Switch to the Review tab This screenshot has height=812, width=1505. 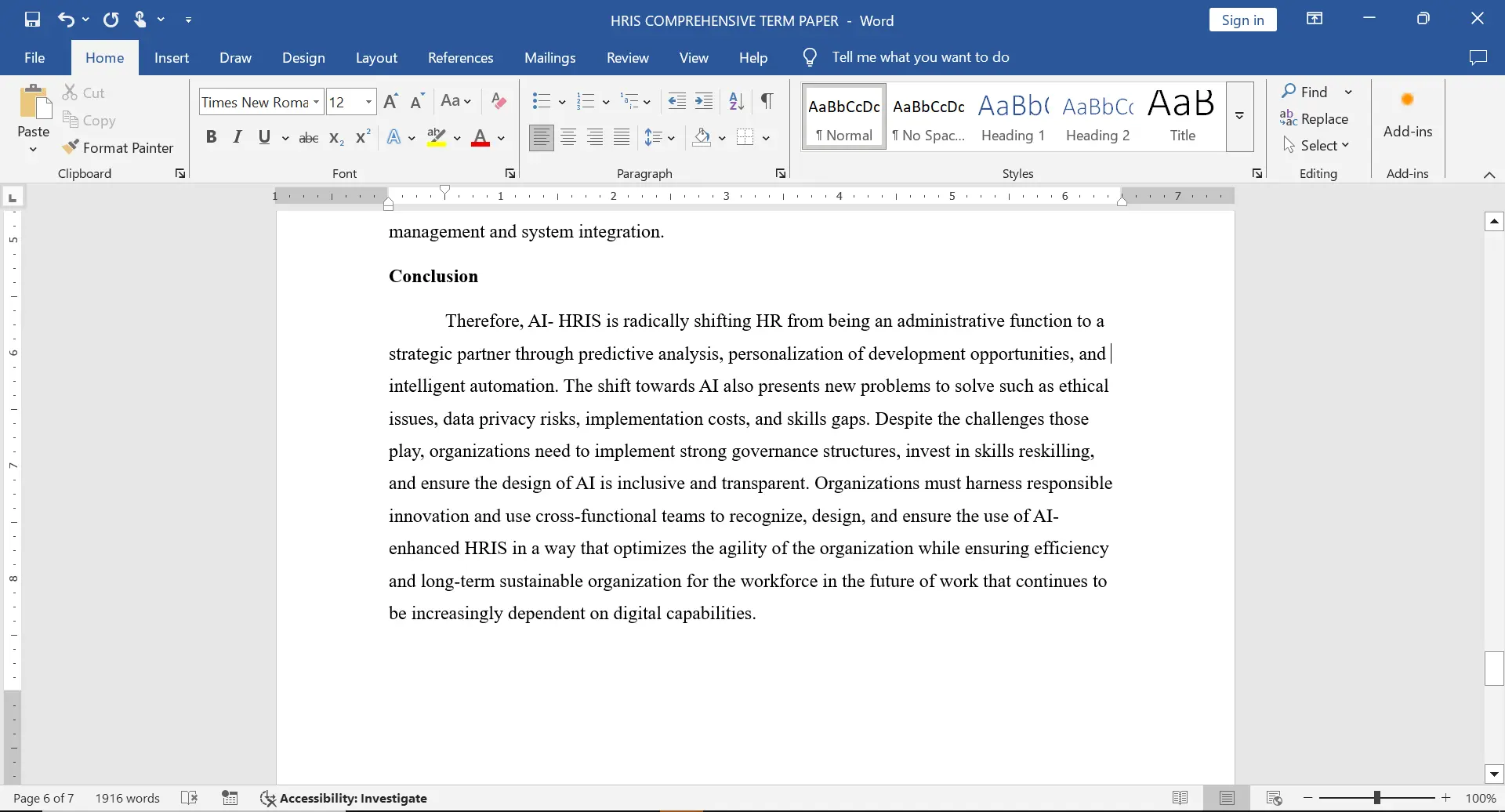628,57
